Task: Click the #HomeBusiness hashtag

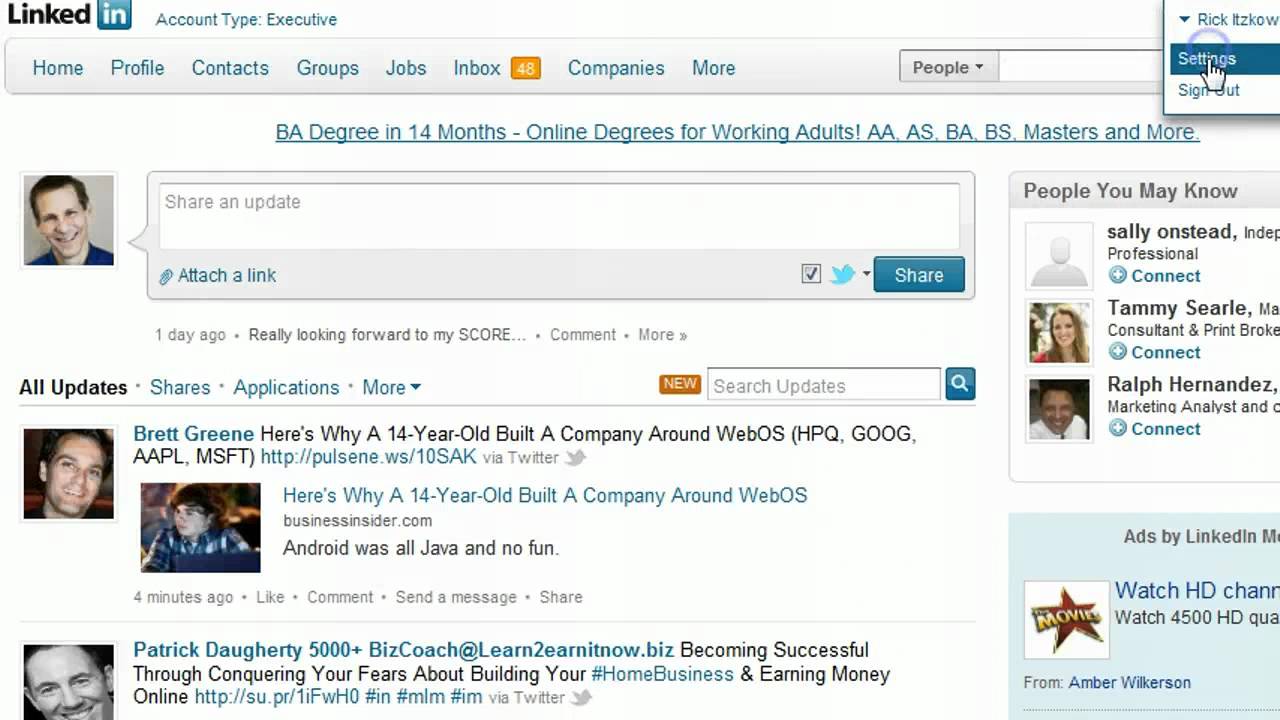Action: 662,674
